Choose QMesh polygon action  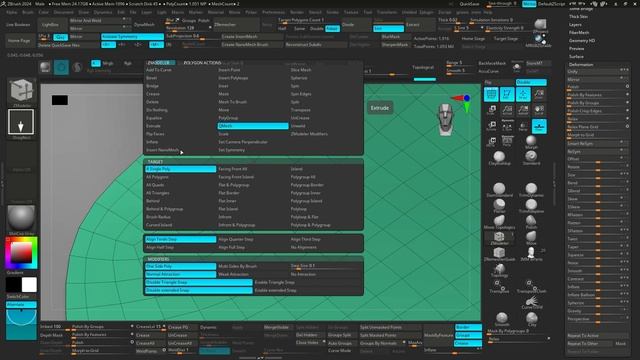253,126
